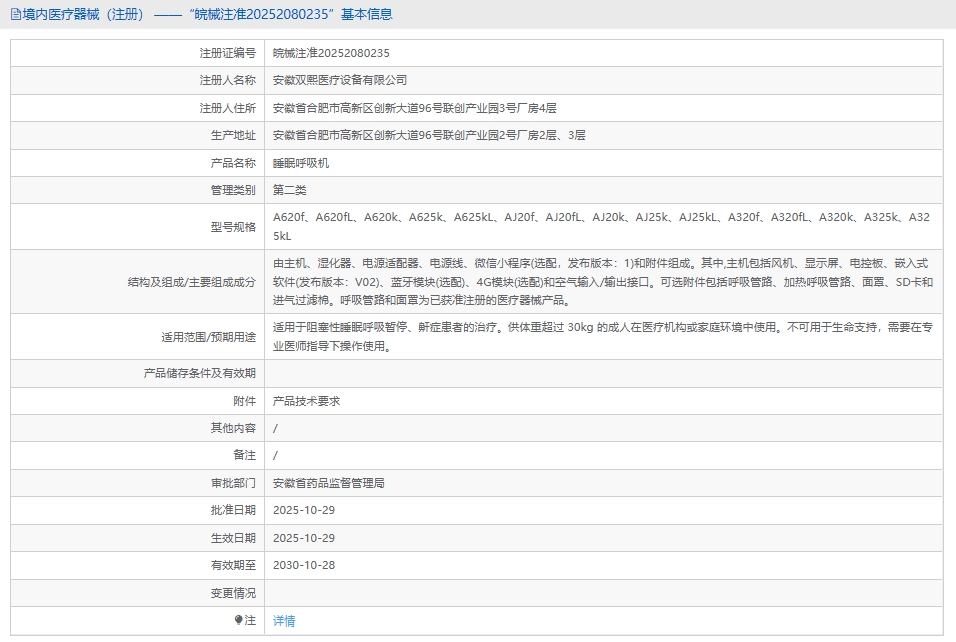Click the 结构及组成/主要组成成分 label
956x642 pixels.
coord(192,282)
